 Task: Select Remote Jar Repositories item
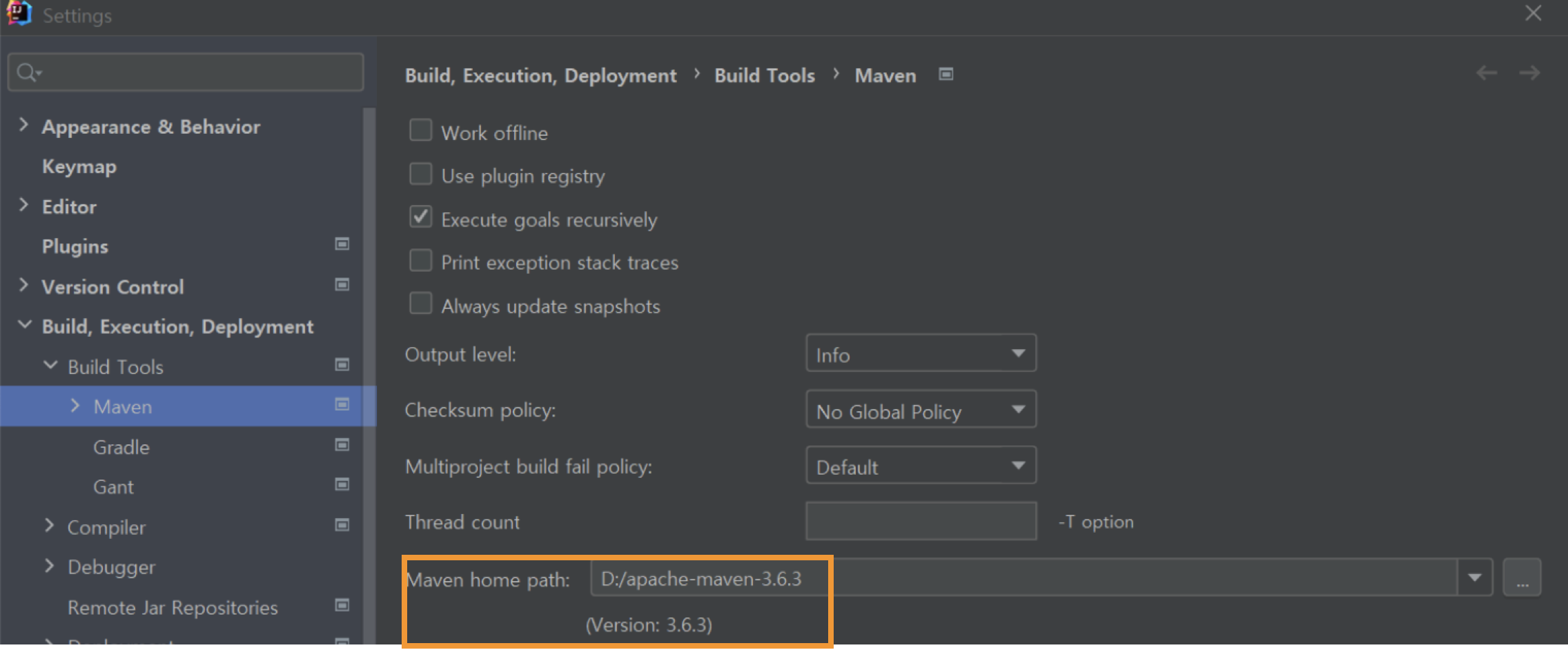[173, 608]
